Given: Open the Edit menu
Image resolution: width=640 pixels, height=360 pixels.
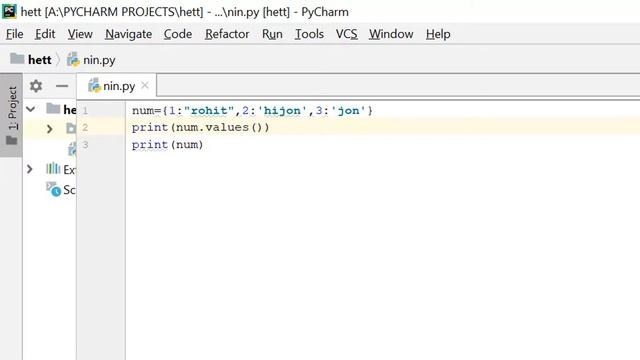Looking at the screenshot, I should (45, 34).
